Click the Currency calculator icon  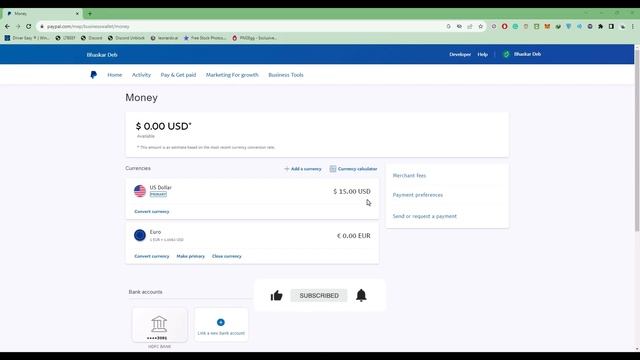pos(333,169)
